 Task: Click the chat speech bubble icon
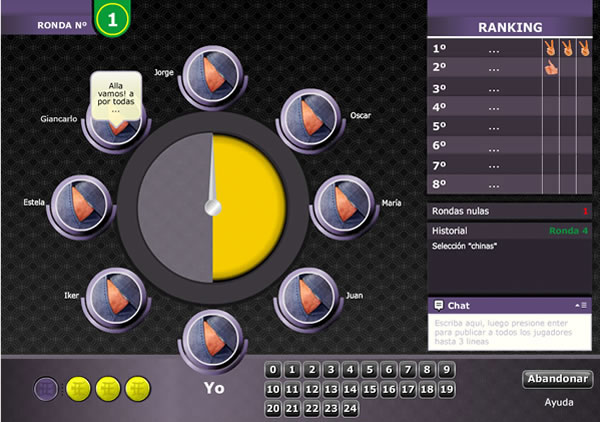pyautogui.click(x=438, y=305)
